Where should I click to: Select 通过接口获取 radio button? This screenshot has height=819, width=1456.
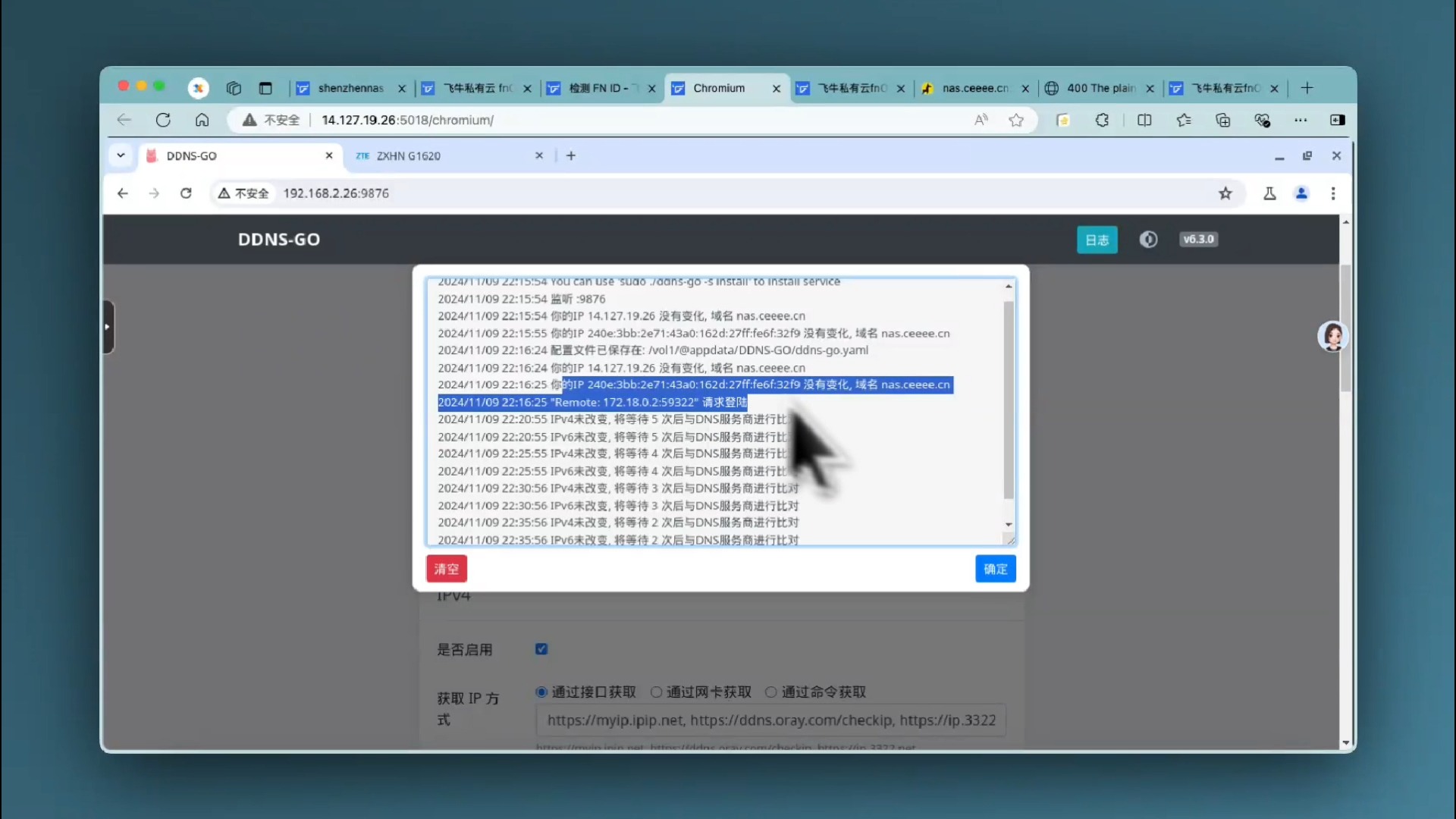(x=541, y=692)
